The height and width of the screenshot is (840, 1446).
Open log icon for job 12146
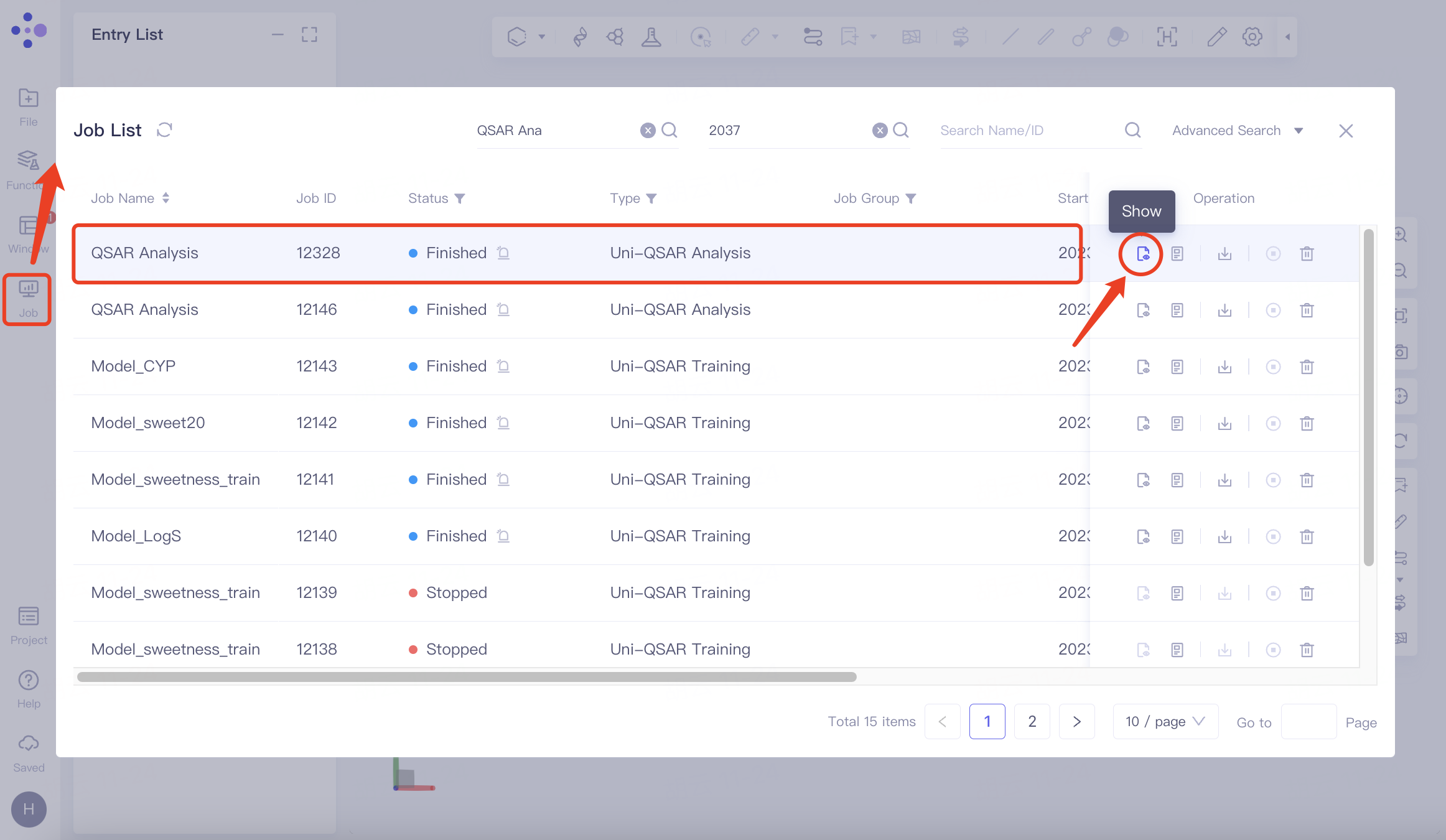[1177, 310]
